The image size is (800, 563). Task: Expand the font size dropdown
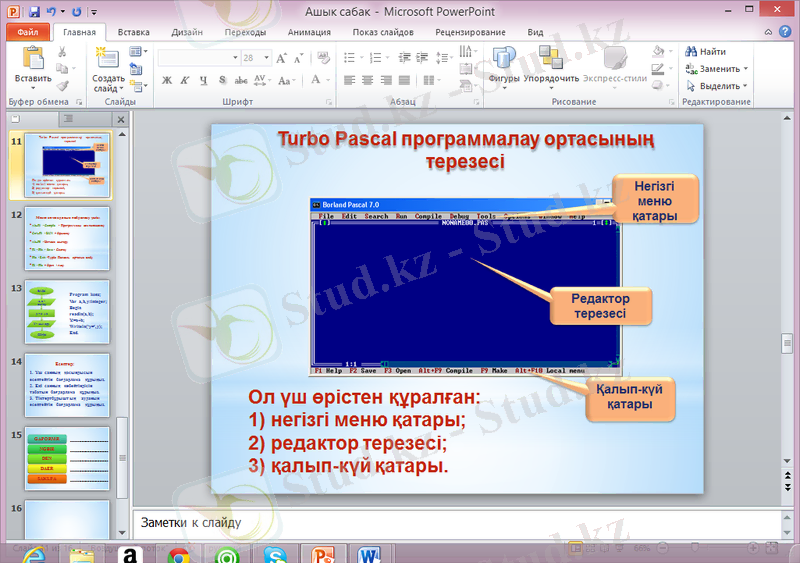[x=266, y=58]
